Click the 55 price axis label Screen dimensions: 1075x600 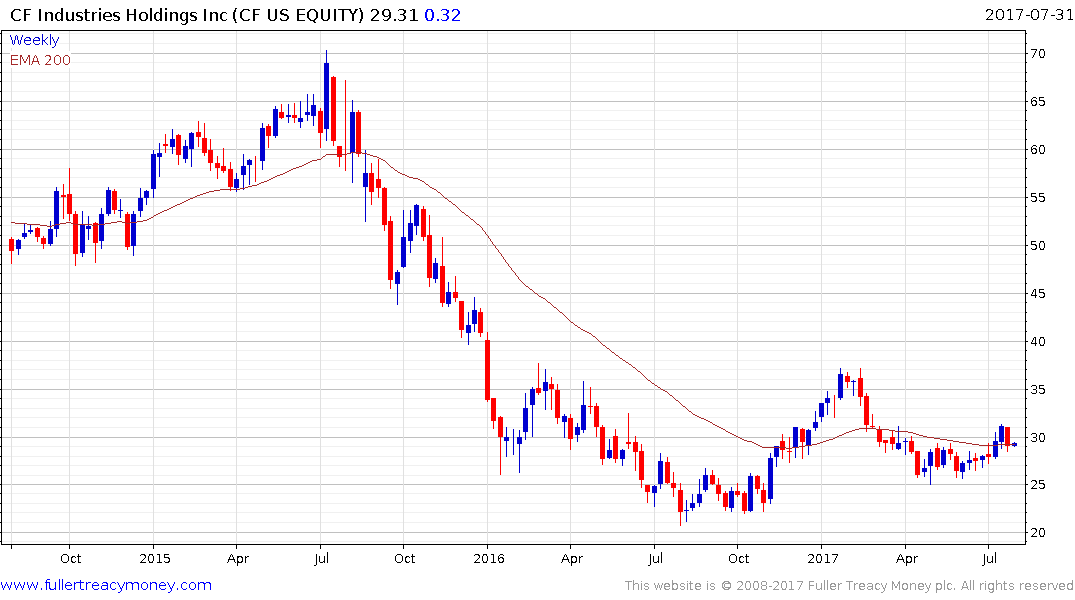click(1037, 197)
